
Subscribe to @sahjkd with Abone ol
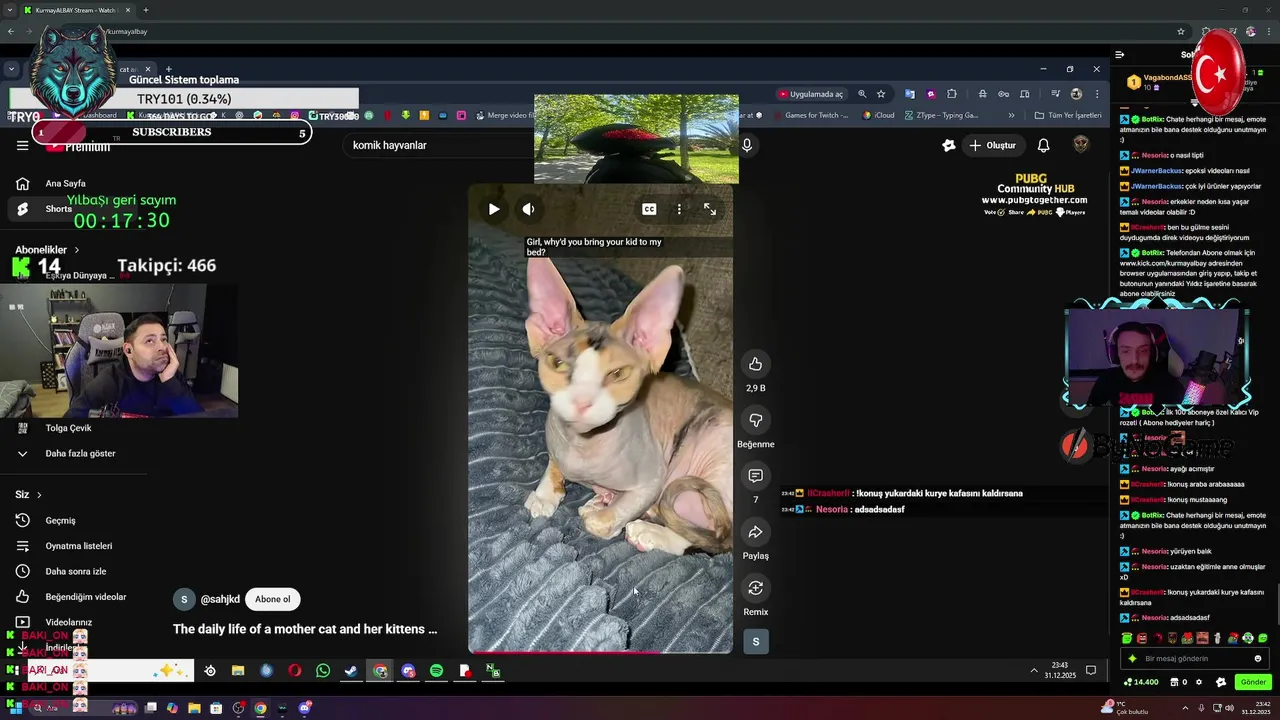272,599
